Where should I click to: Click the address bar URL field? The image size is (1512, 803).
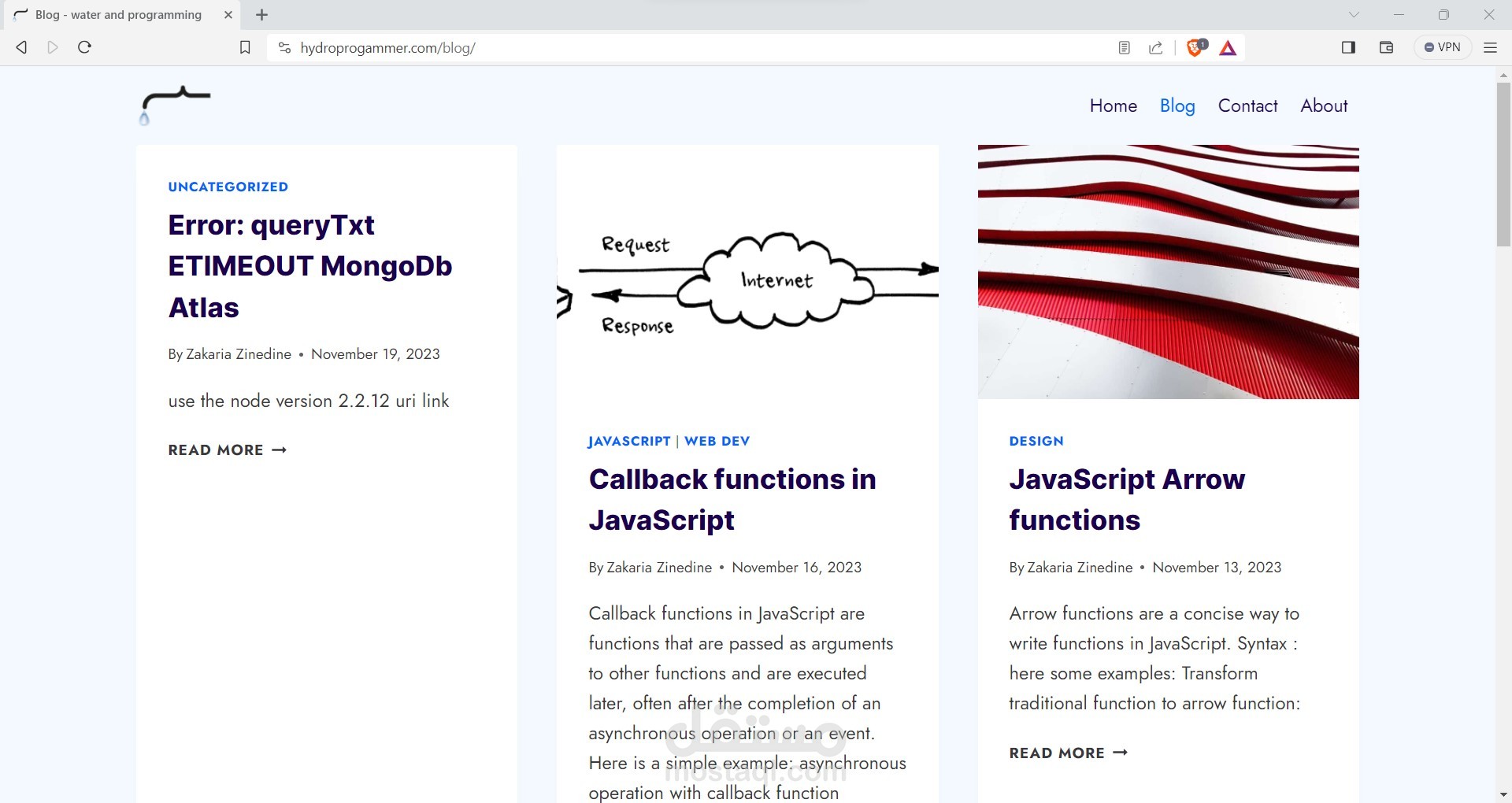(693, 48)
